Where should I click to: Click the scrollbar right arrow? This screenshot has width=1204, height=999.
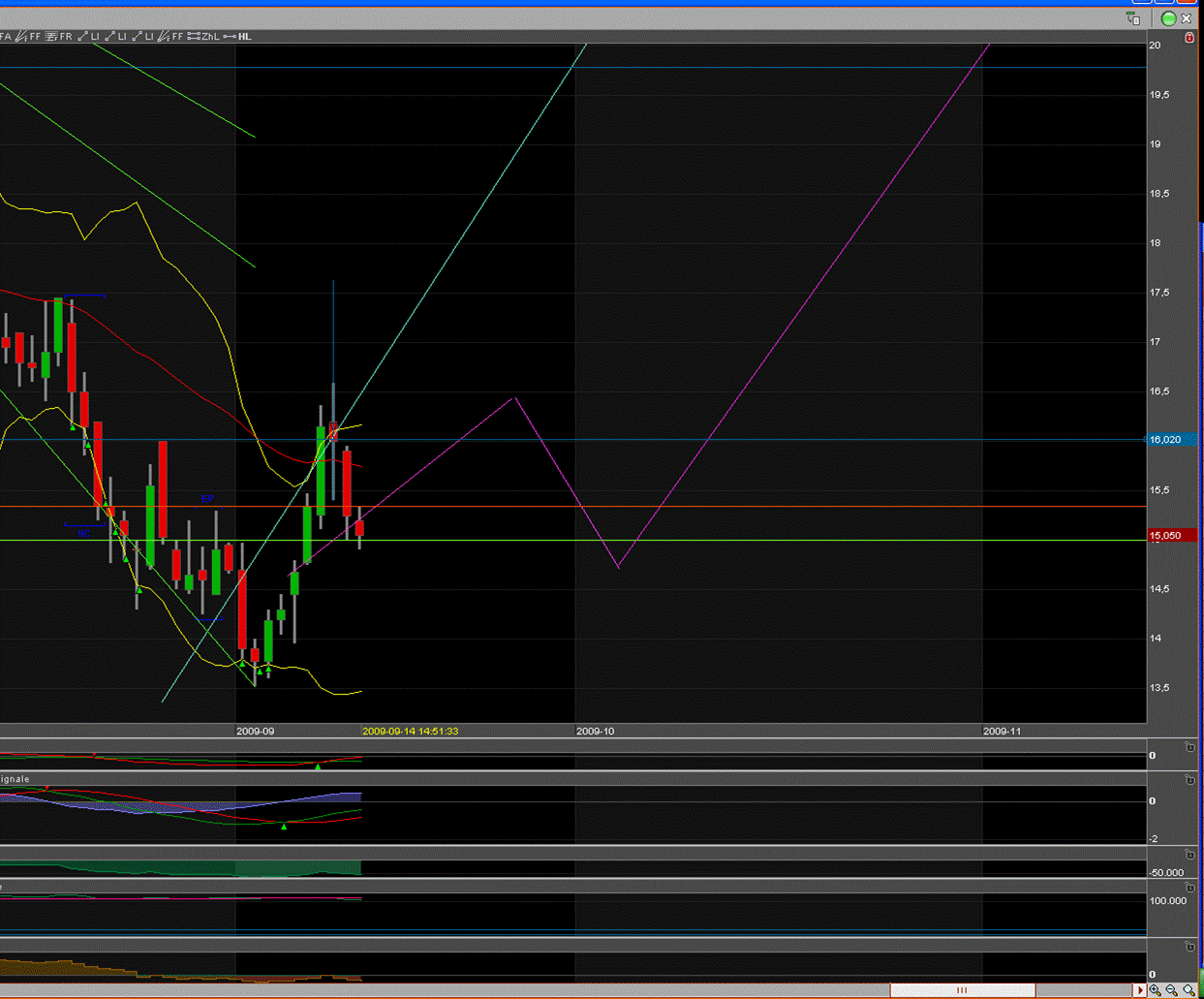1140,990
